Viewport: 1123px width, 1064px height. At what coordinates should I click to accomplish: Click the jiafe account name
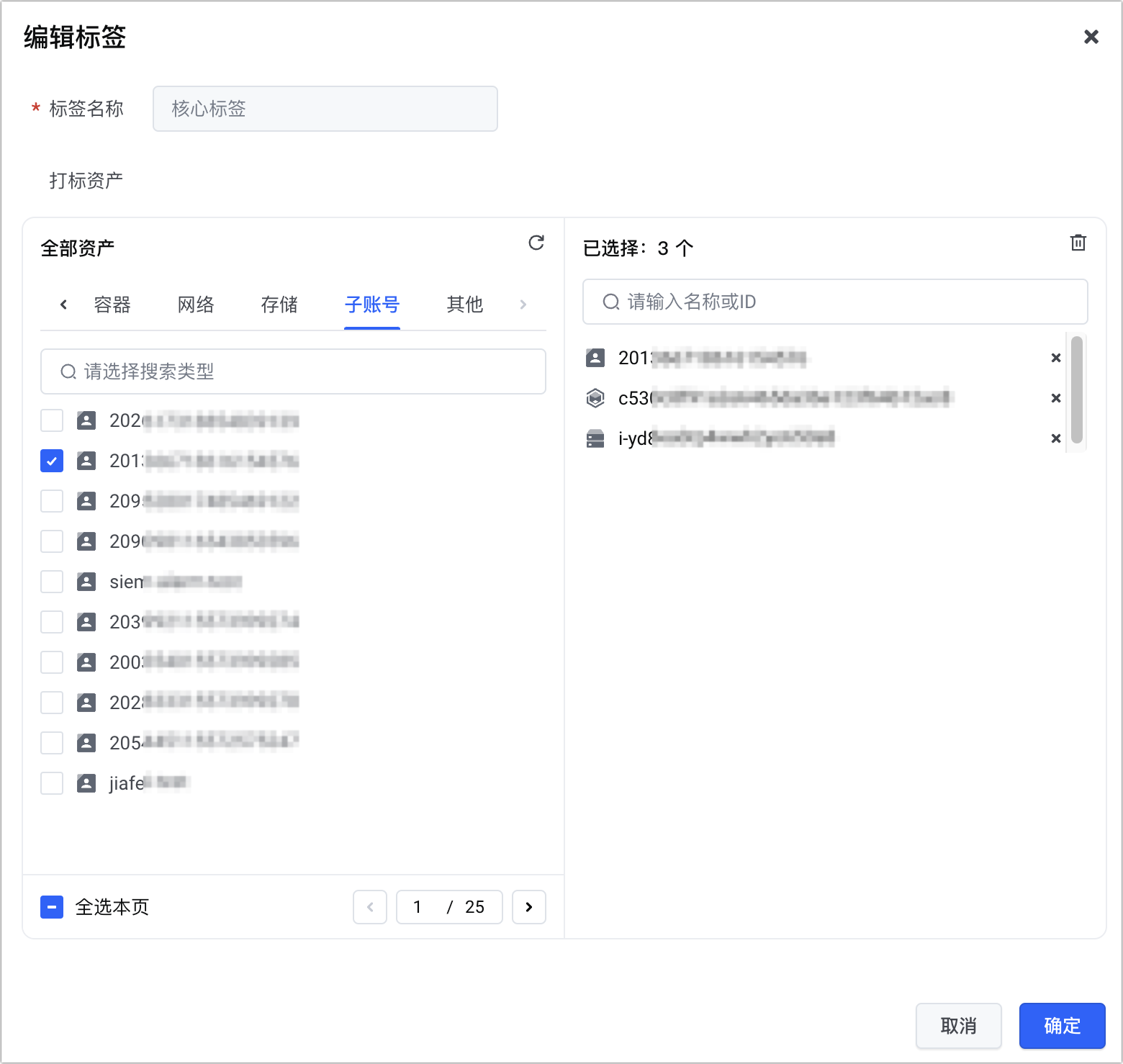point(148,783)
